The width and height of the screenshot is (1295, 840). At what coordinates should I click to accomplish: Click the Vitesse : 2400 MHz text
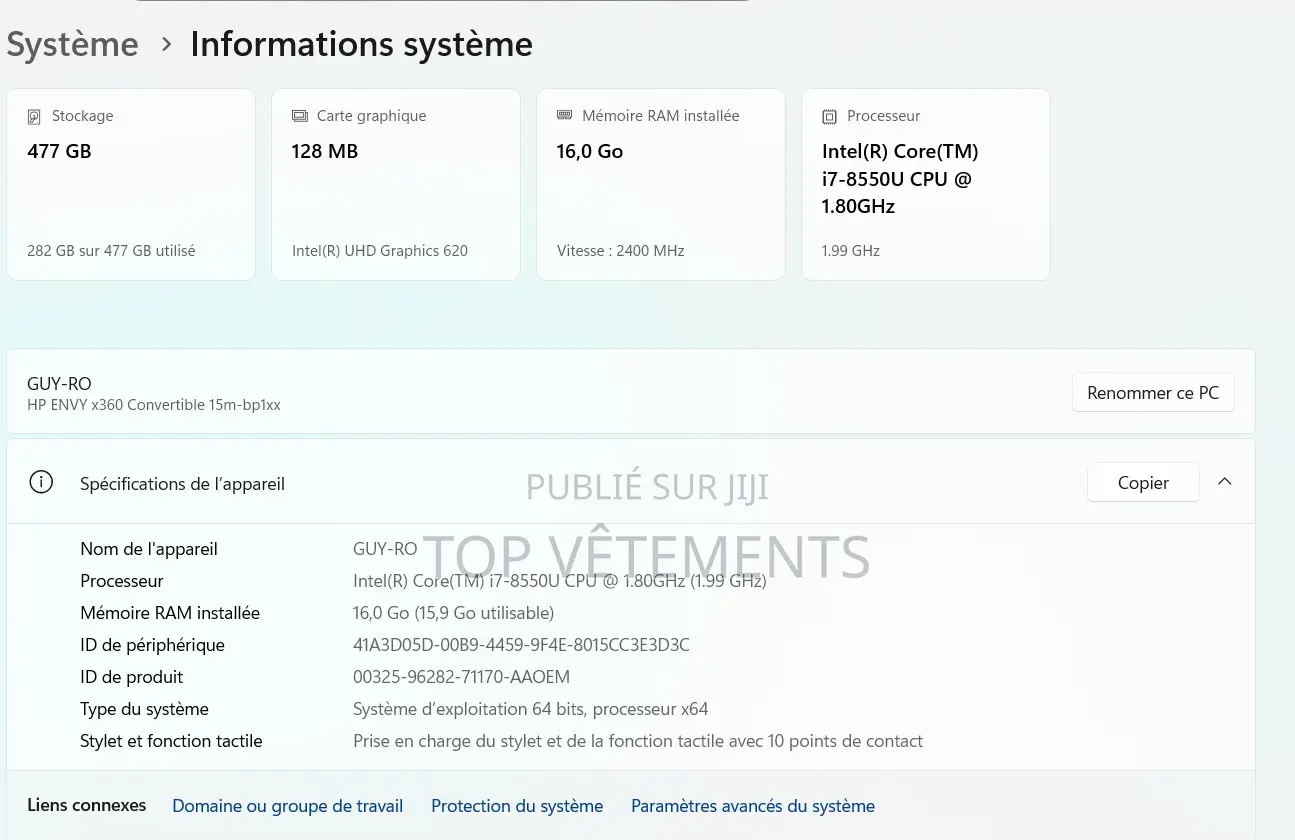620,251
